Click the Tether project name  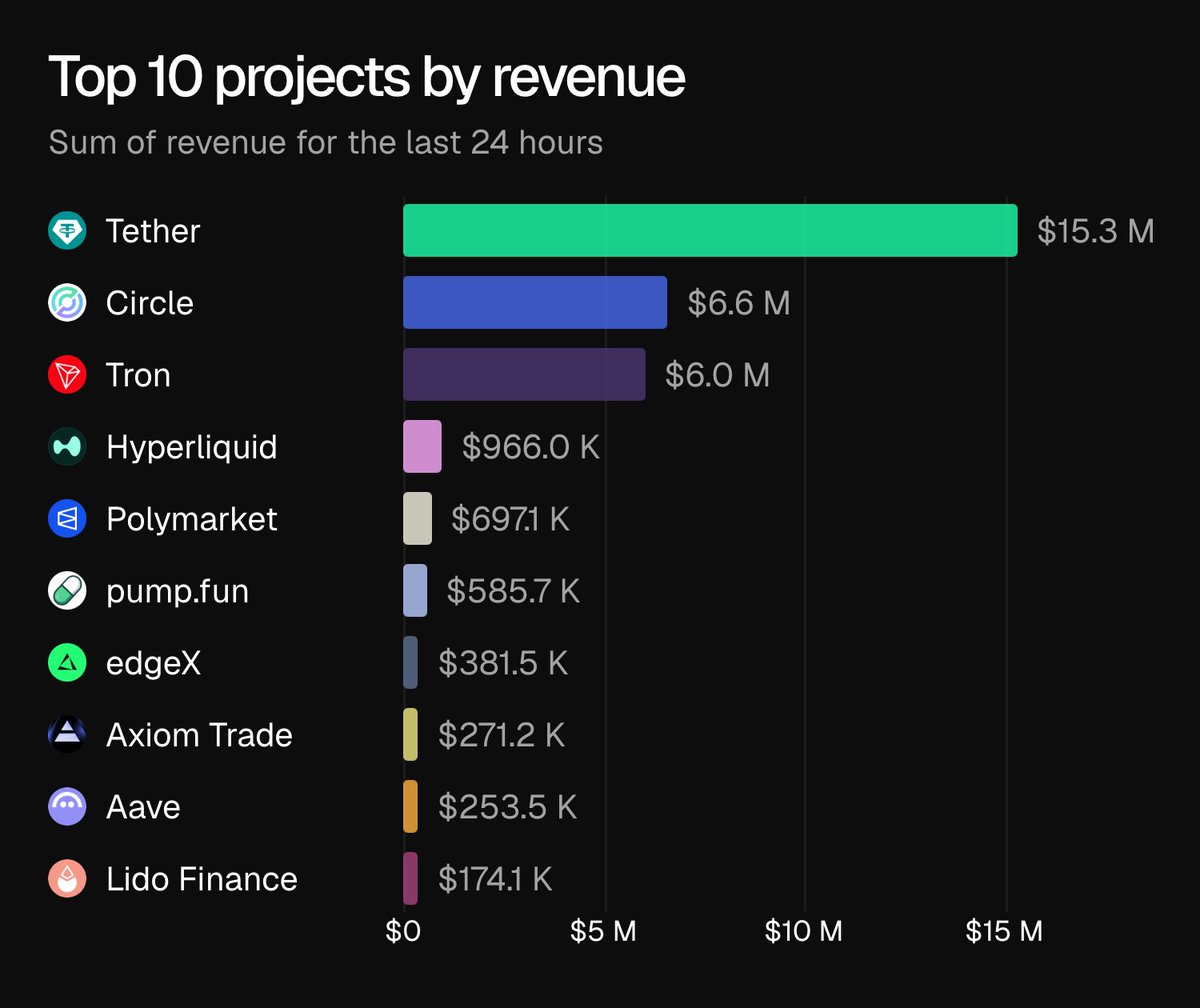153,231
